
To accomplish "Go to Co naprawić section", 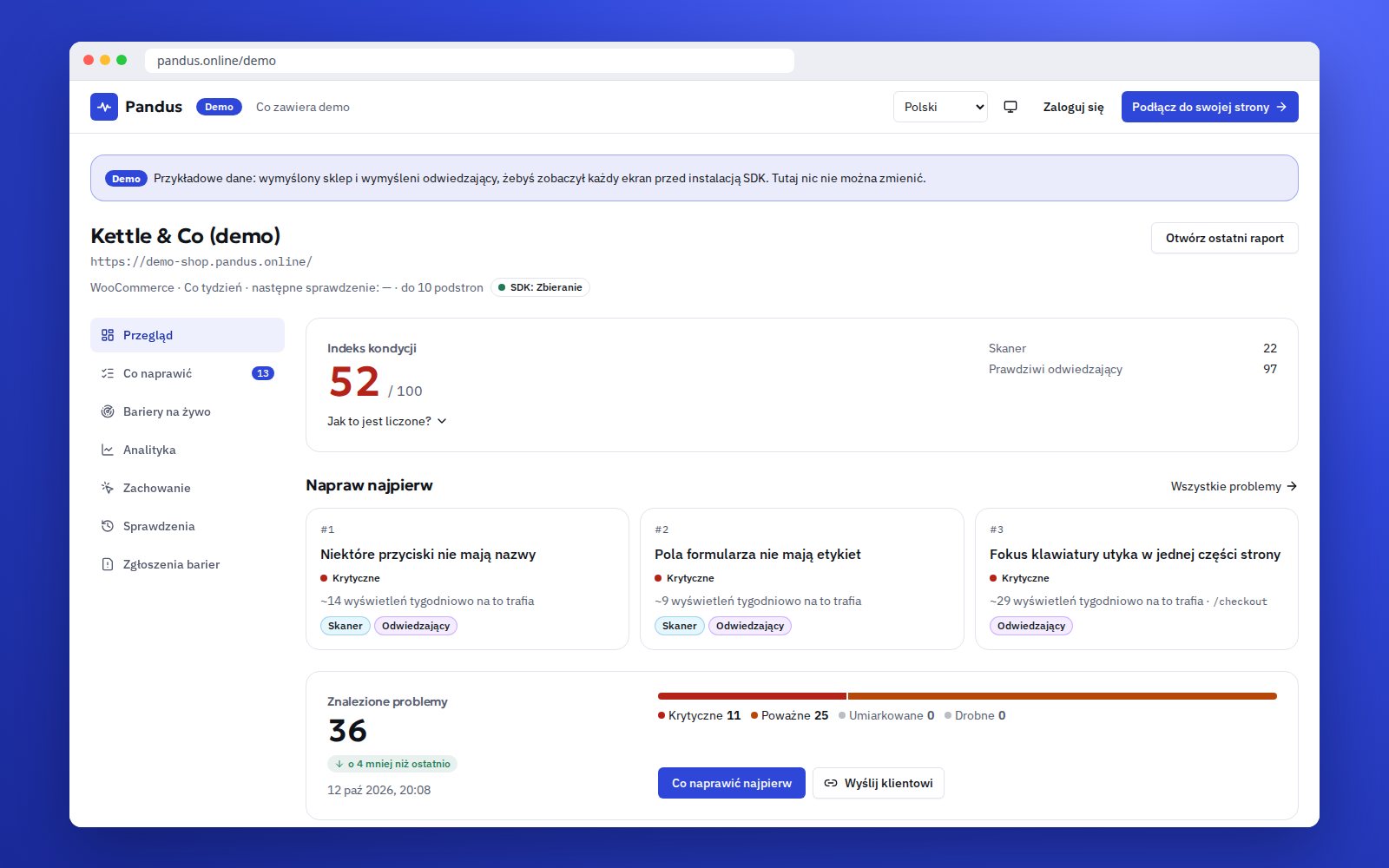I will pyautogui.click(x=188, y=373).
